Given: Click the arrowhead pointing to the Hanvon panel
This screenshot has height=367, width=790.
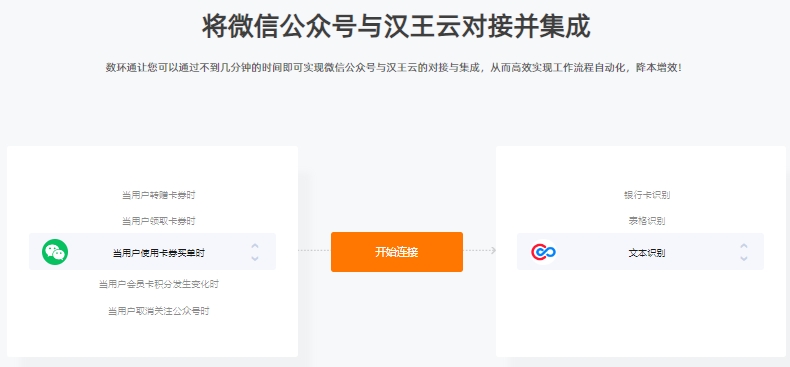Looking at the screenshot, I should coord(493,251).
